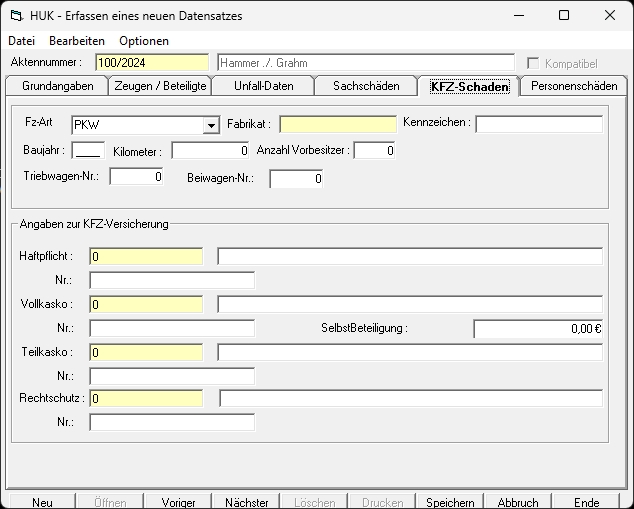Screen dimensions: 634x509
Task: Select the Sachschäden tab
Action: click(x=366, y=86)
